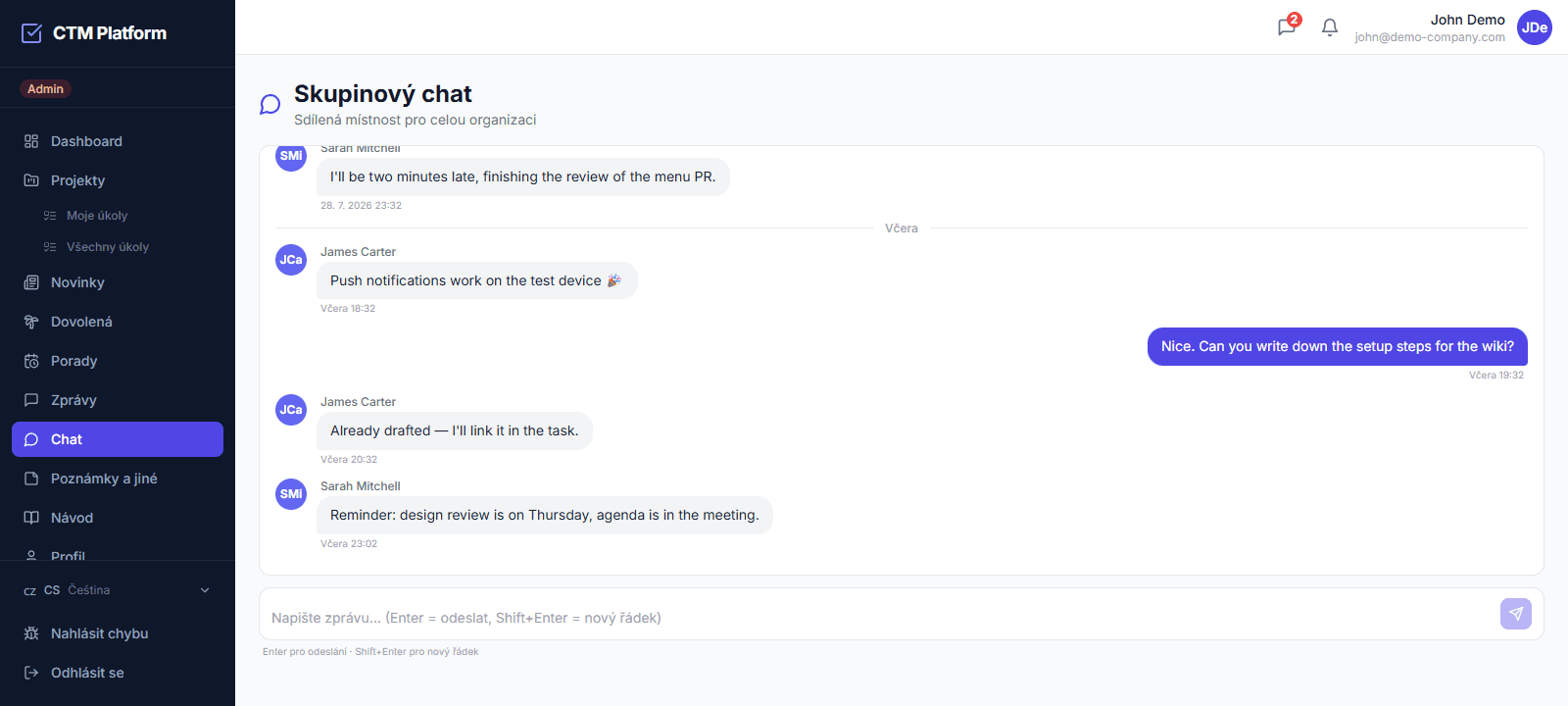The image size is (1568, 706).
Task: Click the language selector chevron arrow
Action: 205,590
